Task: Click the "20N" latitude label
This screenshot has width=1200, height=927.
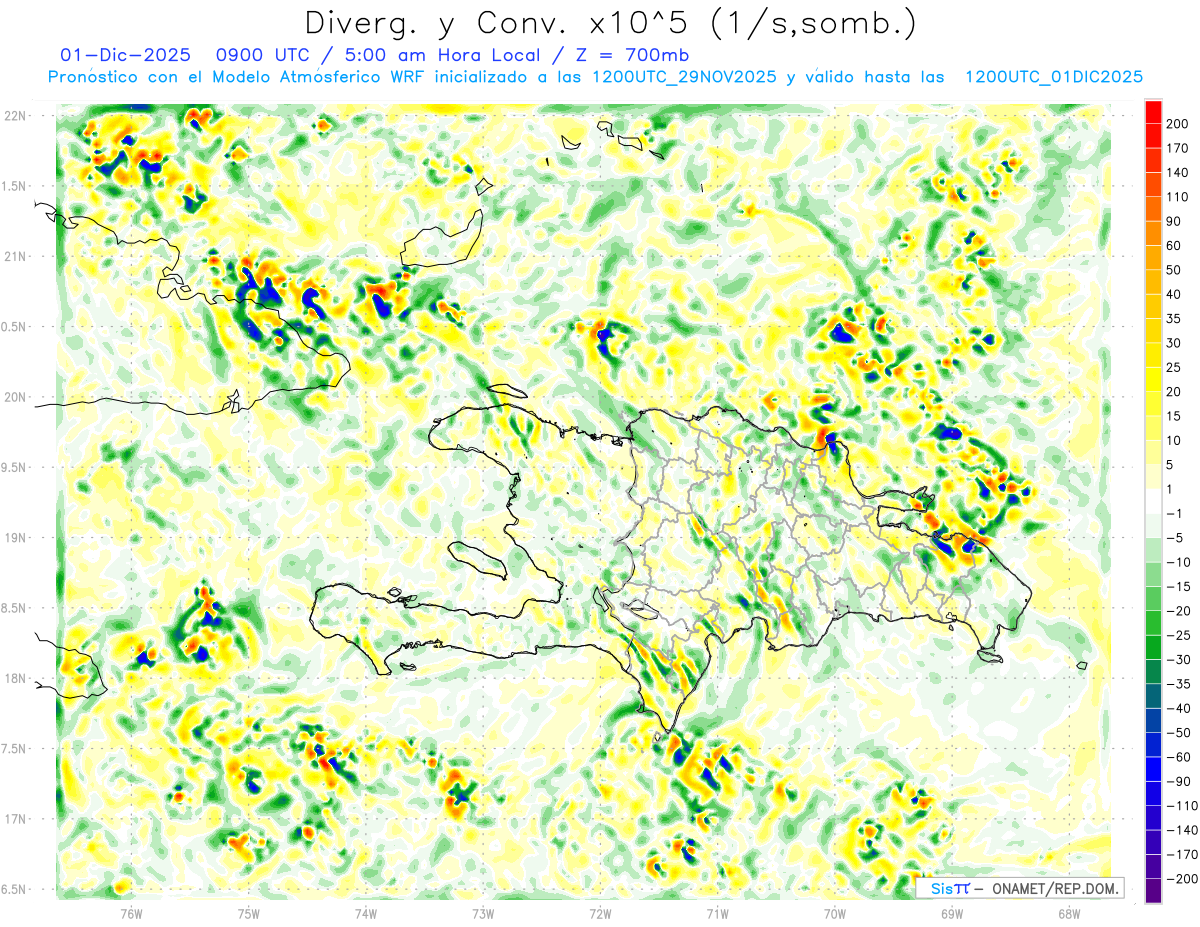Action: click(x=15, y=397)
